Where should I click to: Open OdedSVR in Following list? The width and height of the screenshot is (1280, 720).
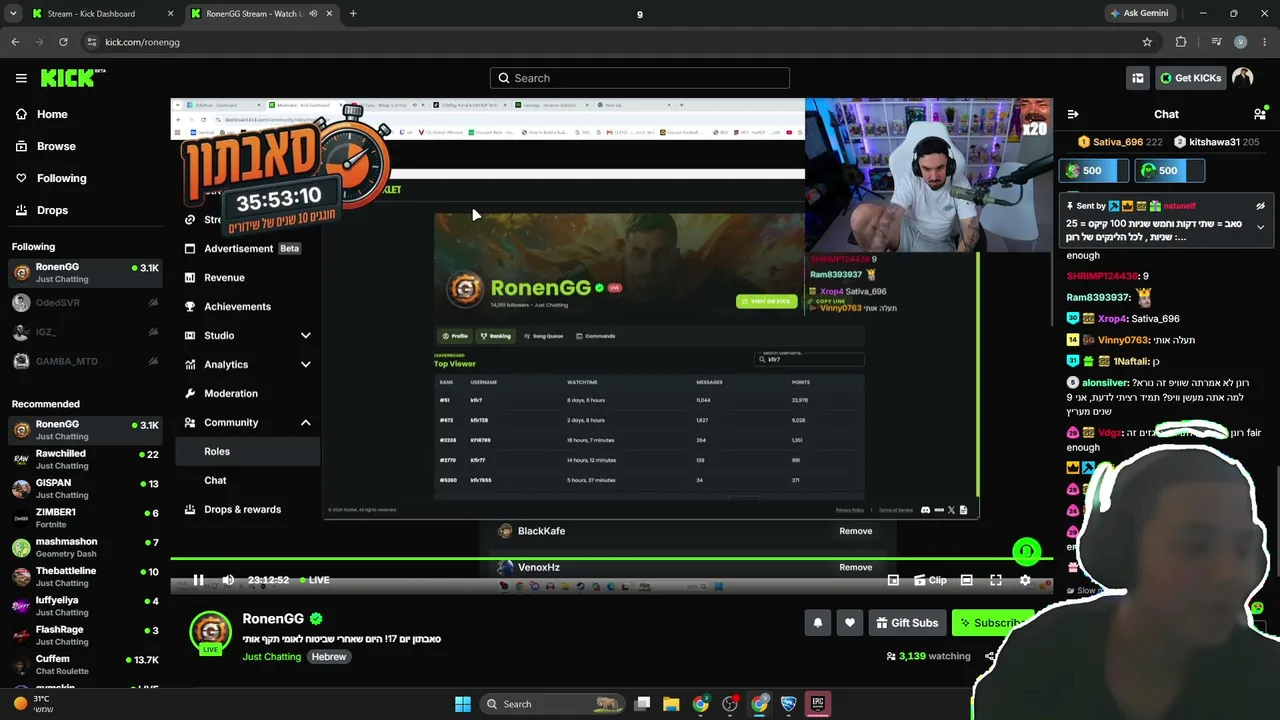(x=85, y=302)
